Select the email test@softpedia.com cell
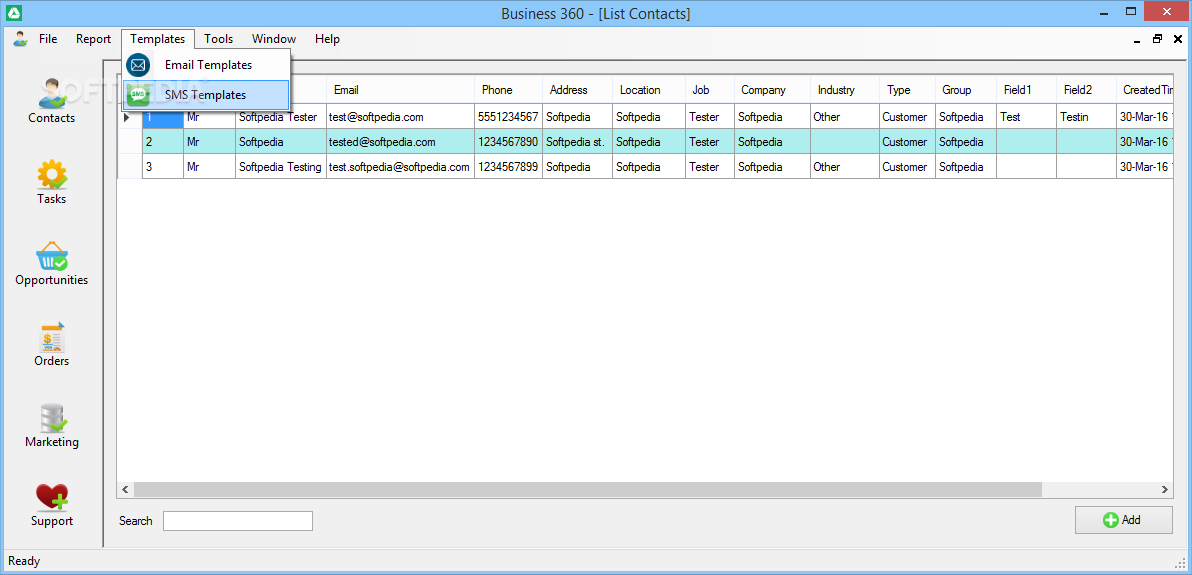Screen dimensions: 1192x575 401,117
